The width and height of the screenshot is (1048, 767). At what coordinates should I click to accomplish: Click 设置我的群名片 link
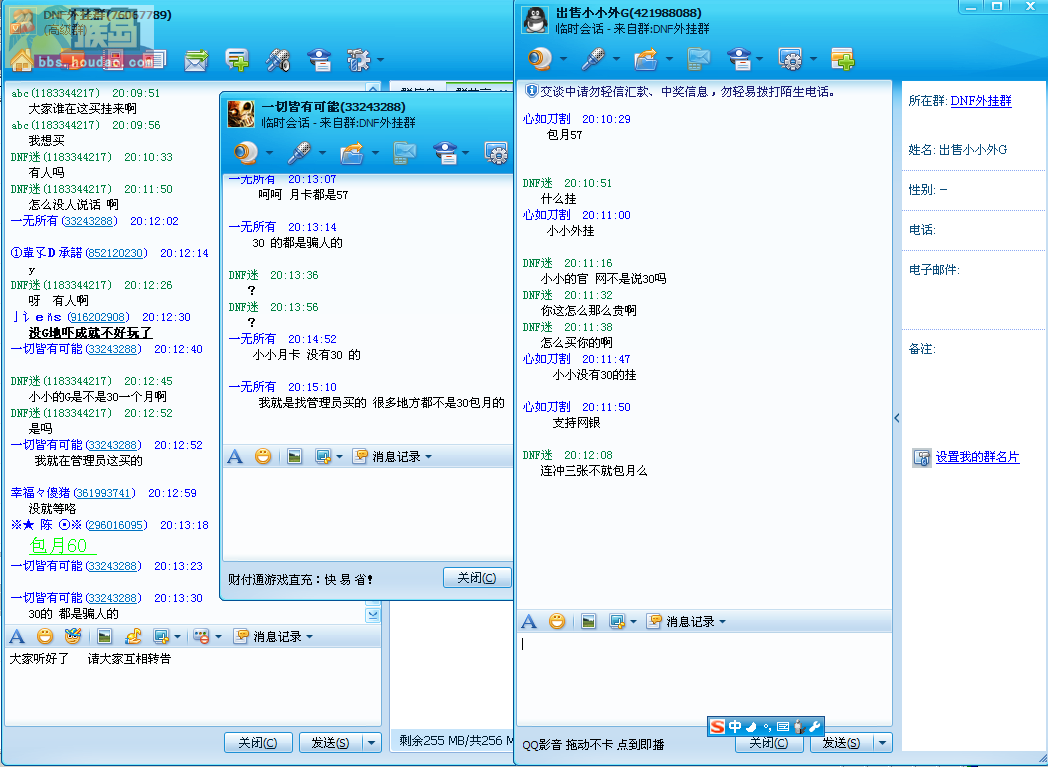pyautogui.click(x=977, y=457)
